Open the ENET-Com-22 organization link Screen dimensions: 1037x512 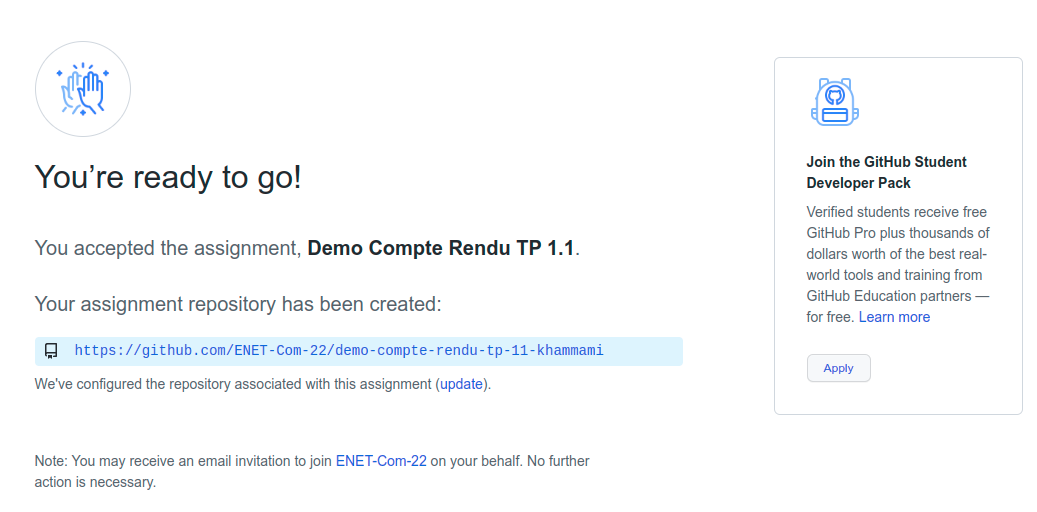[x=381, y=461]
